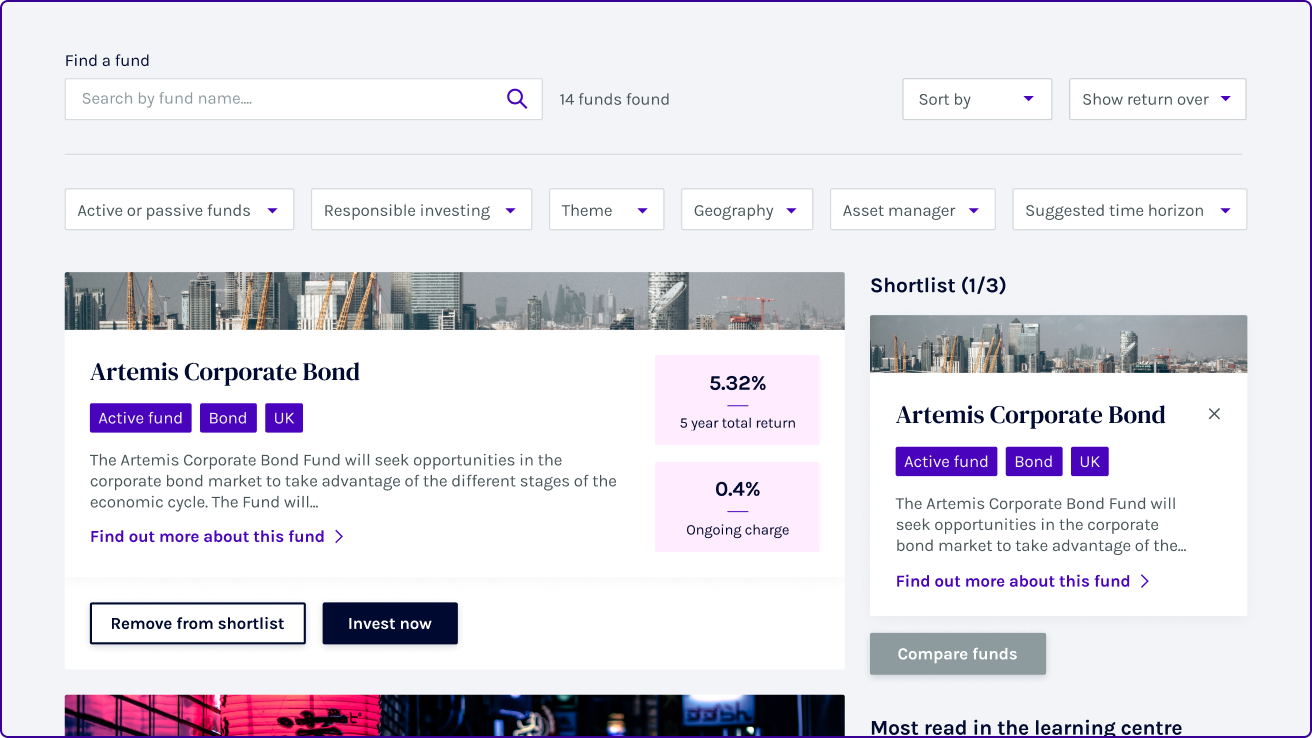The width and height of the screenshot is (1312, 738).
Task: Click the Bond tag in the main card
Action: tap(228, 418)
